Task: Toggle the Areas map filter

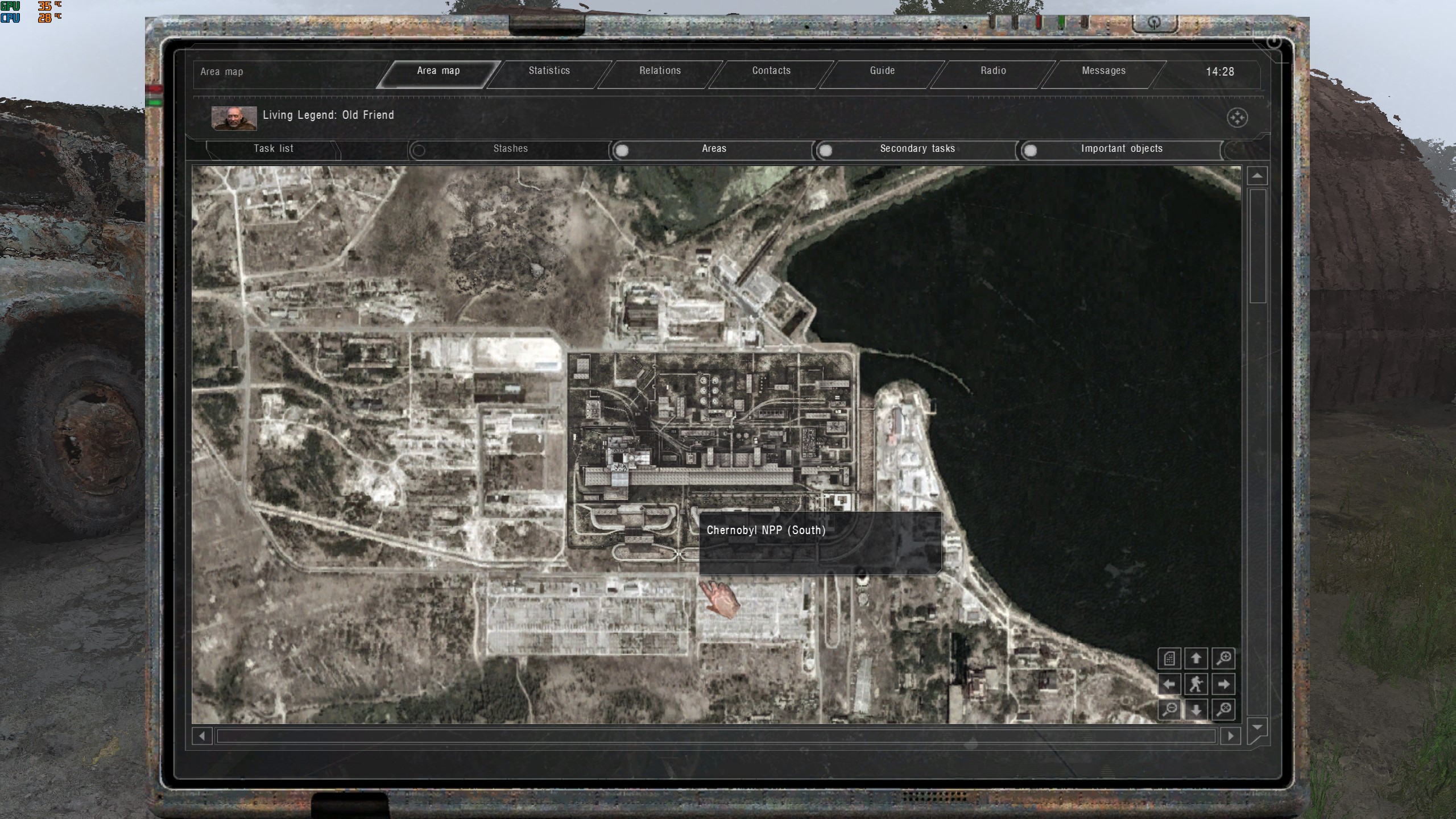Action: (622, 150)
